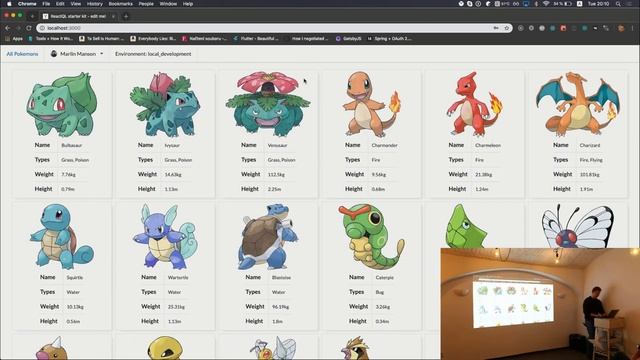Click the Wi-Fi status icon
The image size is (640, 360).
(546, 4)
